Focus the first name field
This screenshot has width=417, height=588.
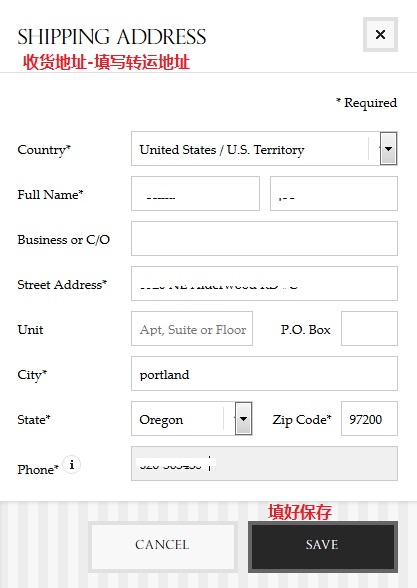(195, 194)
